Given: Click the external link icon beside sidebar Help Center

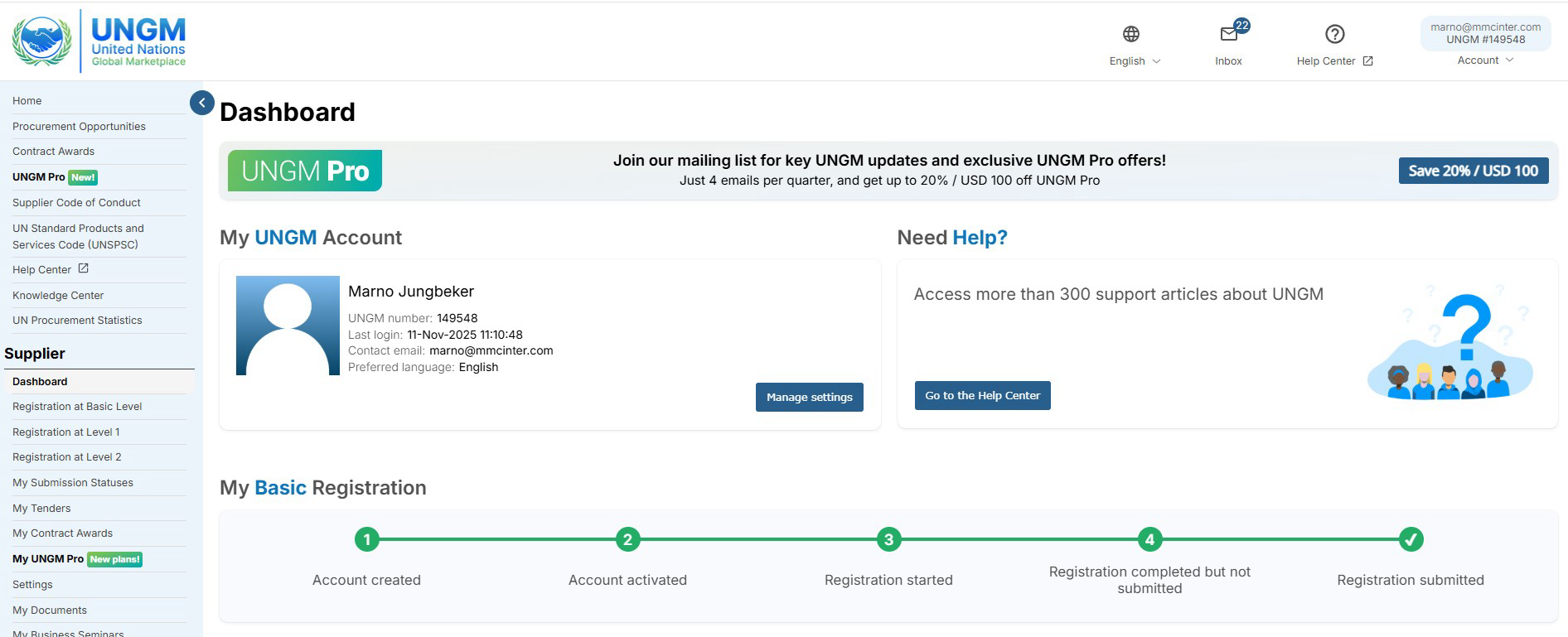Looking at the screenshot, I should 83,268.
